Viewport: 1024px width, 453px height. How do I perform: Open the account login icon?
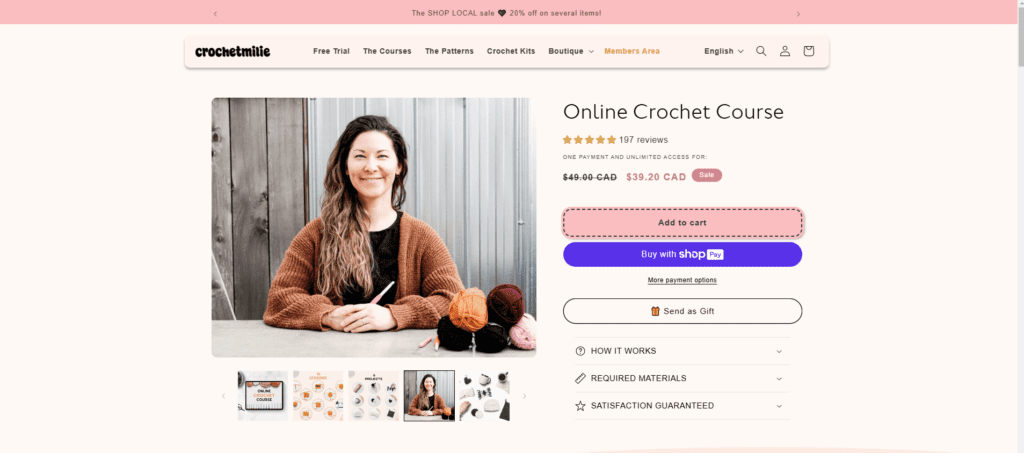[x=785, y=51]
